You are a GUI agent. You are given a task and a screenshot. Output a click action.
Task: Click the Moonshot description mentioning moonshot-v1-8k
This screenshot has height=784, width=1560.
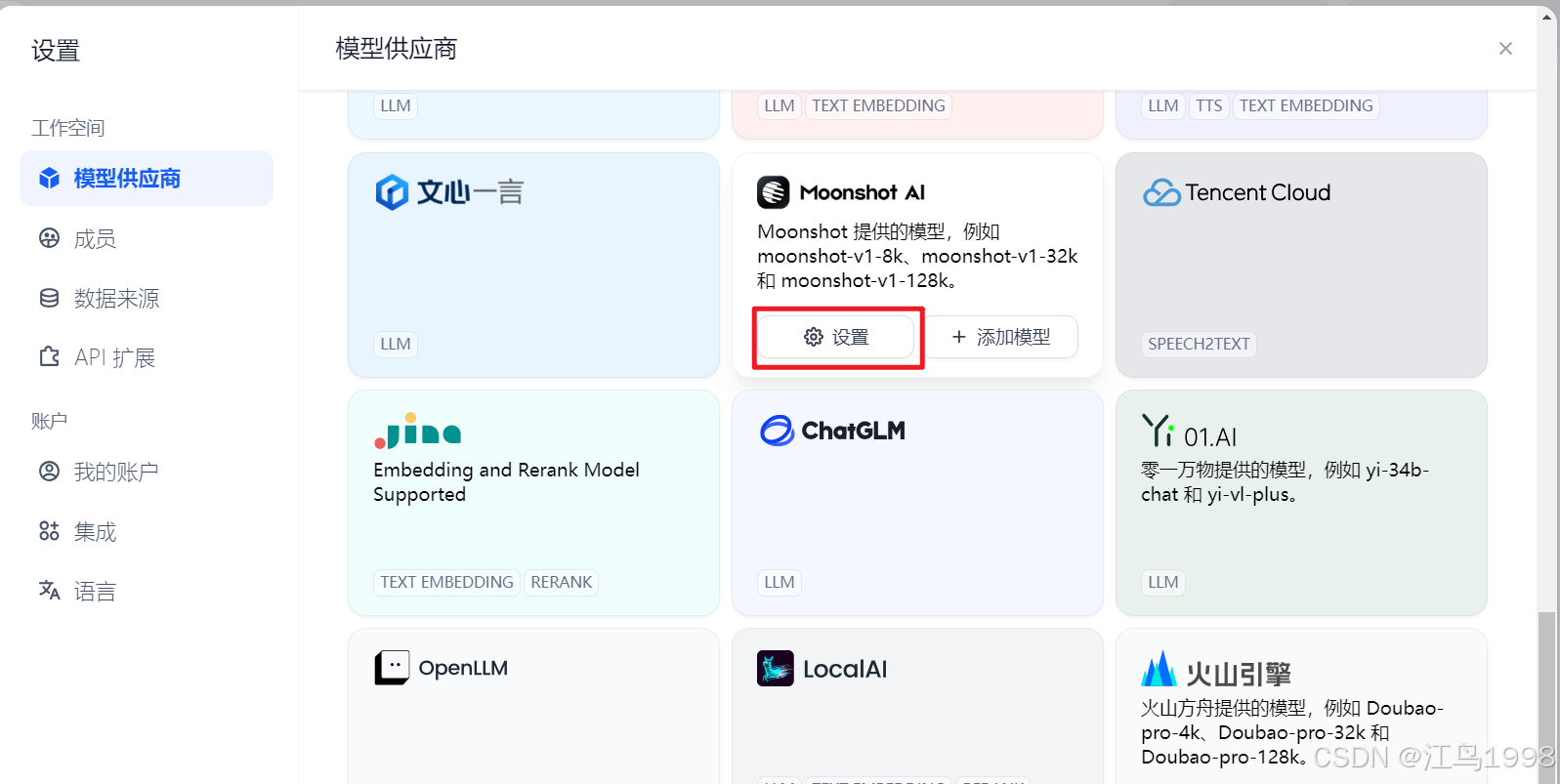[917, 256]
